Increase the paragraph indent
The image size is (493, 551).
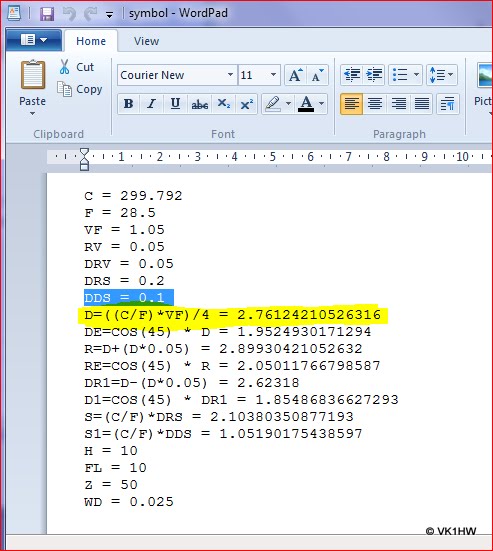coord(374,75)
